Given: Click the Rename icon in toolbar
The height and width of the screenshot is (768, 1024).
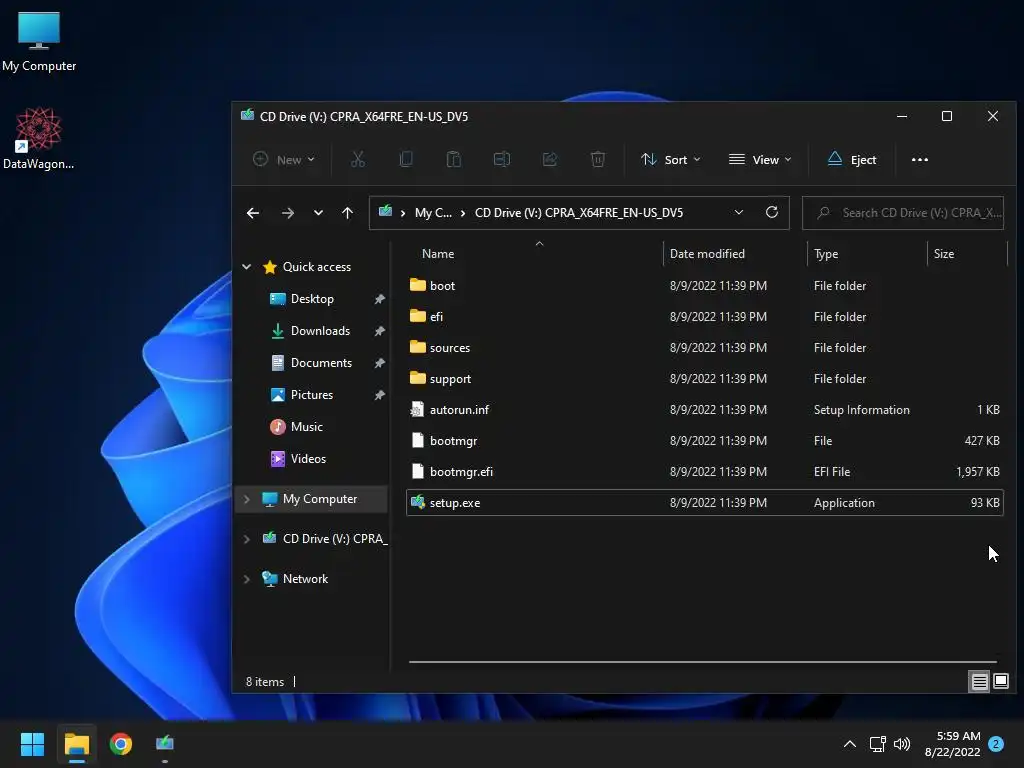Looking at the screenshot, I should [502, 159].
